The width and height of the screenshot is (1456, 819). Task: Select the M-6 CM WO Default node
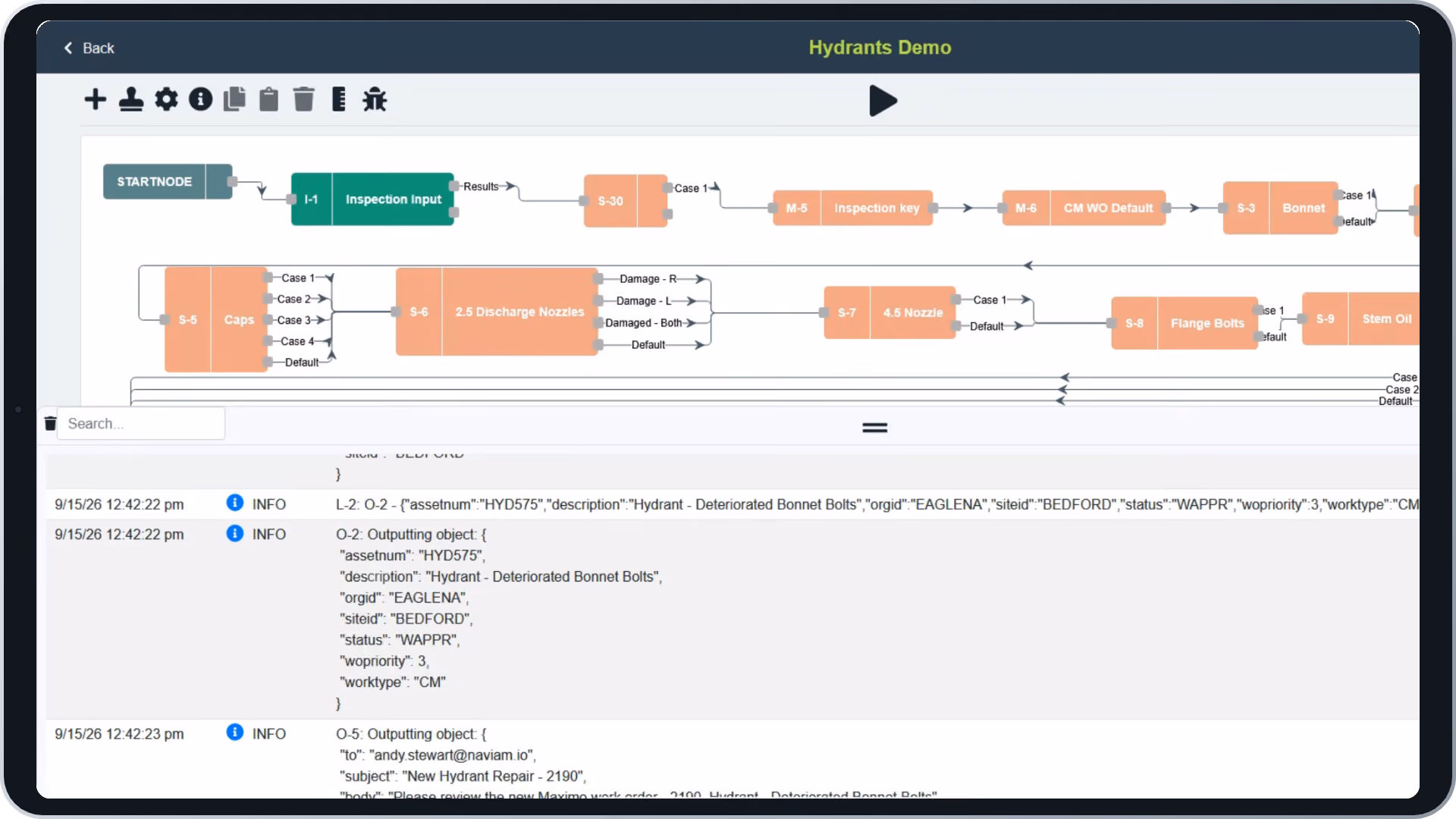click(x=1084, y=208)
